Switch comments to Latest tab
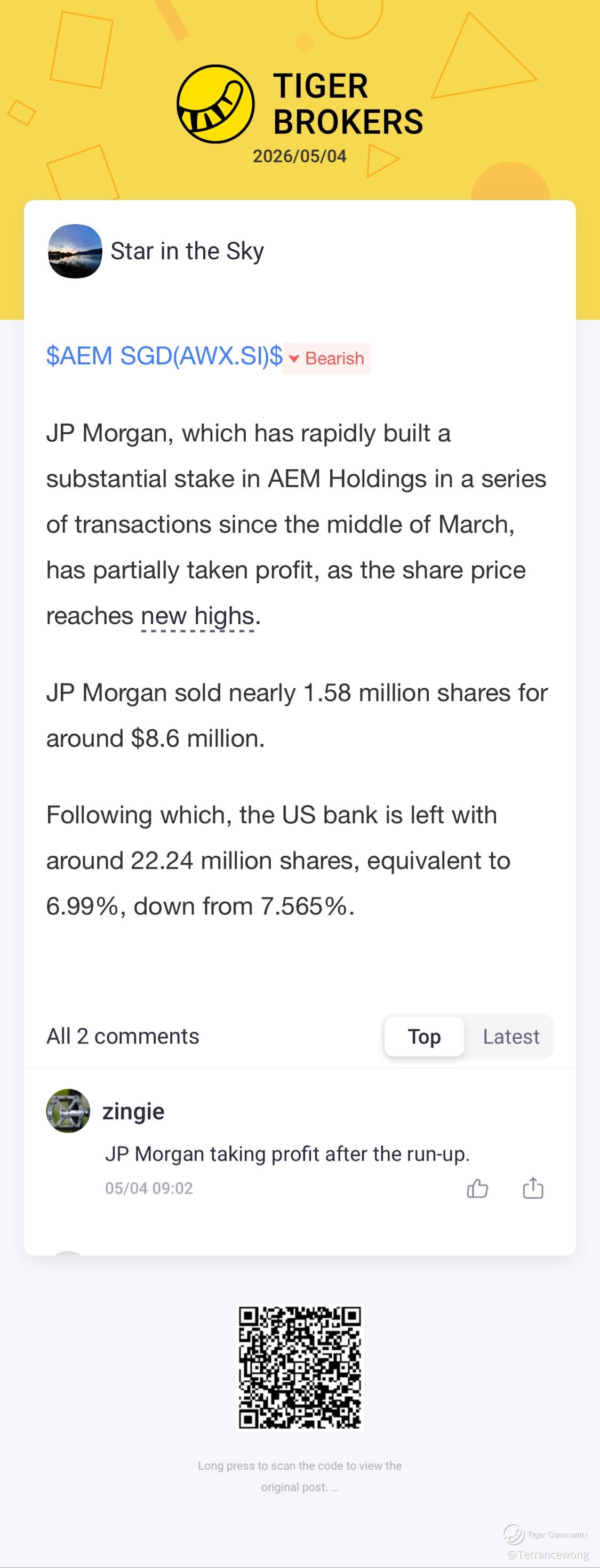600x1568 pixels. (510, 1036)
